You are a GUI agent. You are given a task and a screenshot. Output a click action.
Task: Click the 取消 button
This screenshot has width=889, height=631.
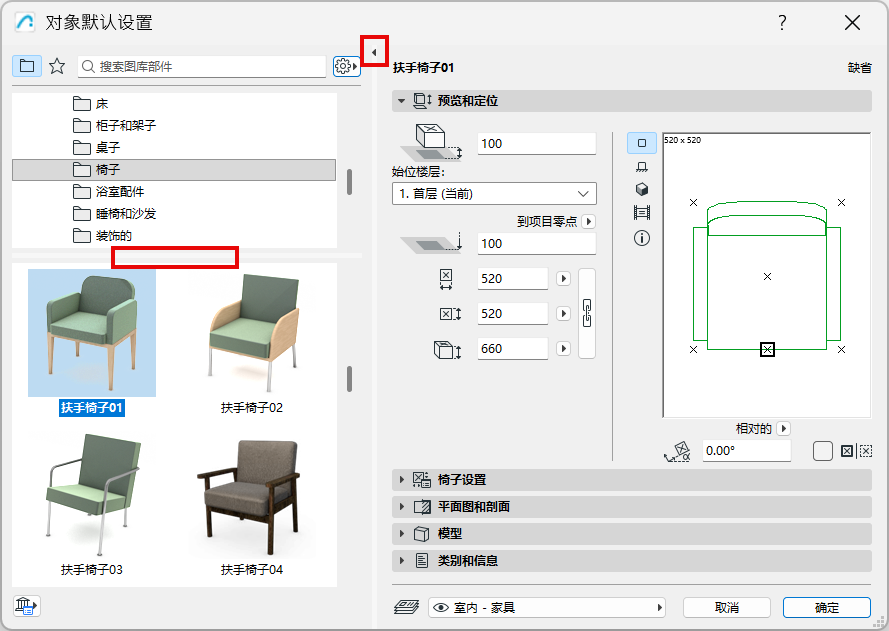[727, 608]
